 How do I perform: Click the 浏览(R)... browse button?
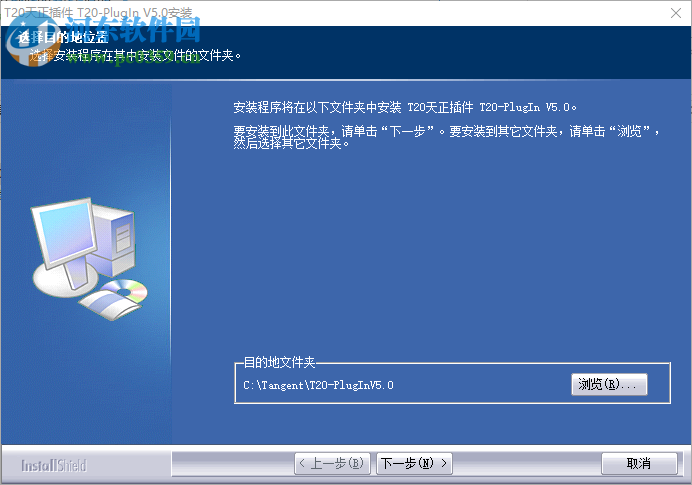coord(609,384)
